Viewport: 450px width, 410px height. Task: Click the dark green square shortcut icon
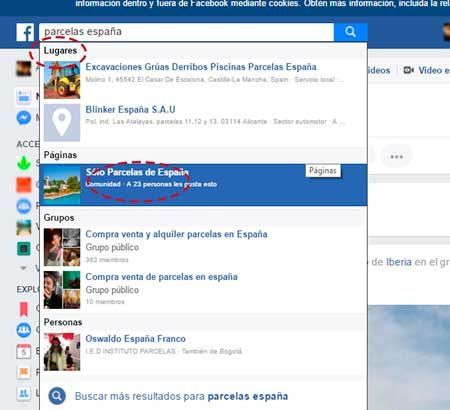click(24, 249)
